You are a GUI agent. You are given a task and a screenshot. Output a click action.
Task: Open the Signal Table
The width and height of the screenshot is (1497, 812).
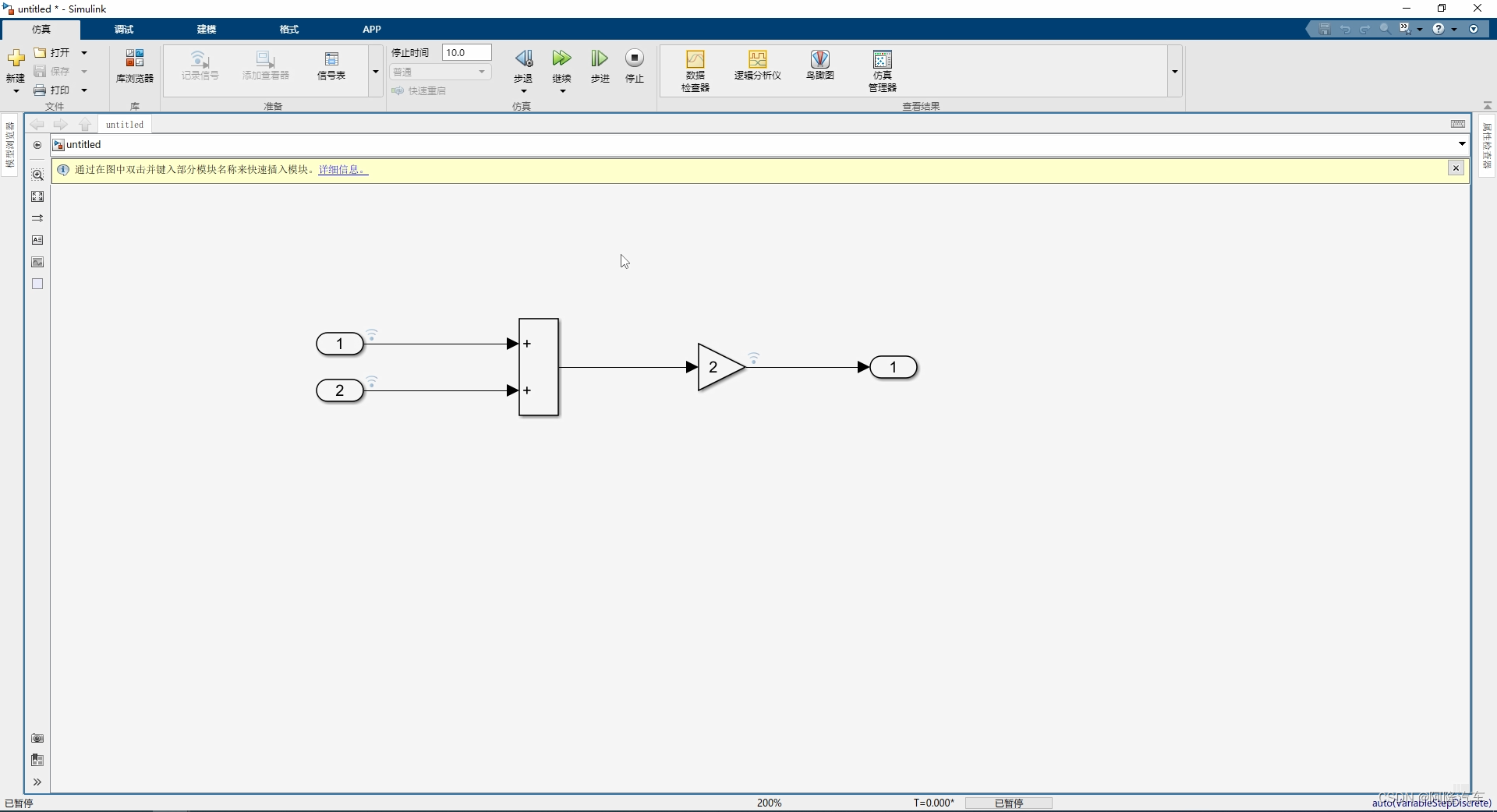331,66
